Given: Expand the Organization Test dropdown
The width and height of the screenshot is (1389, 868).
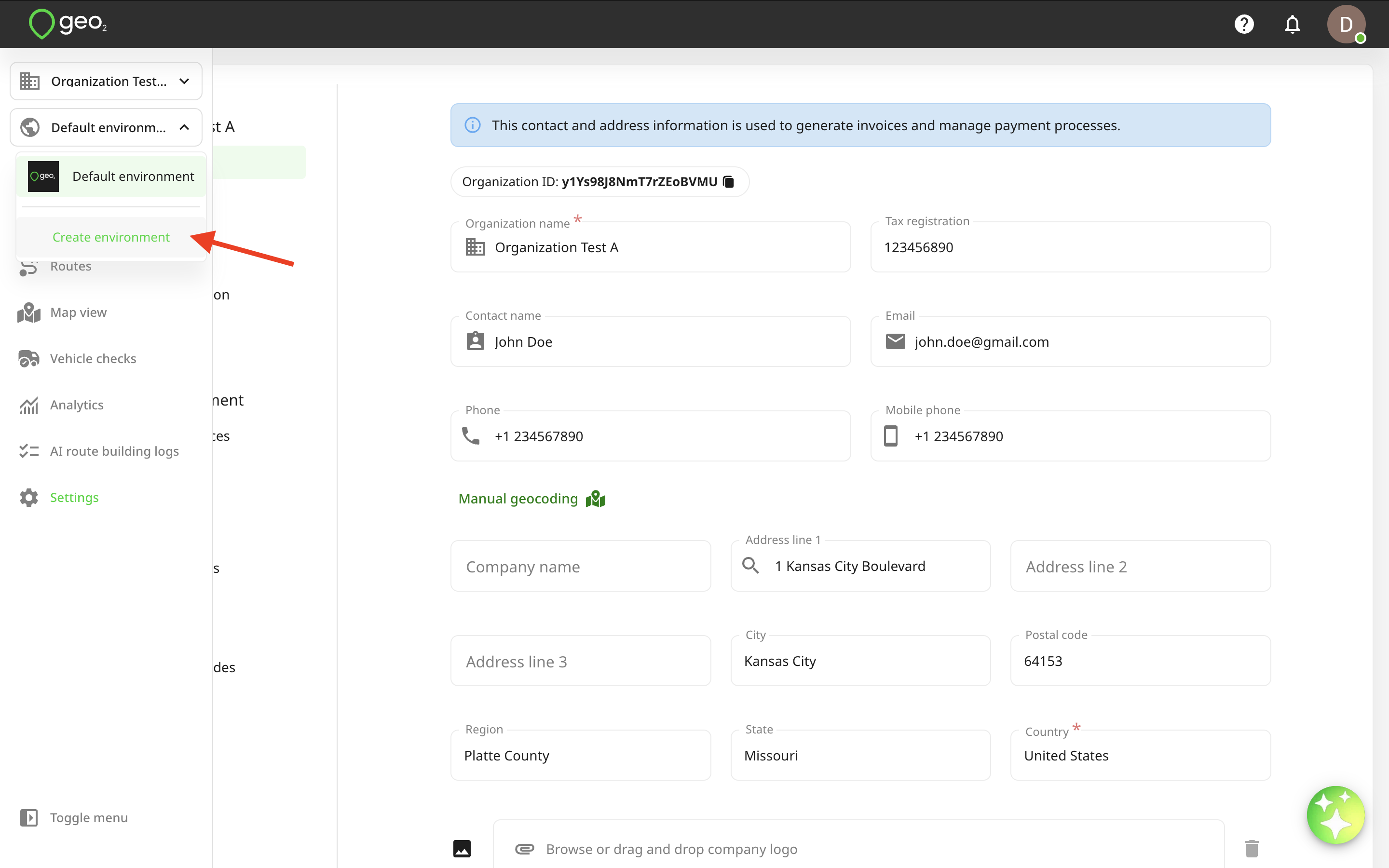Looking at the screenshot, I should pyautogui.click(x=106, y=81).
